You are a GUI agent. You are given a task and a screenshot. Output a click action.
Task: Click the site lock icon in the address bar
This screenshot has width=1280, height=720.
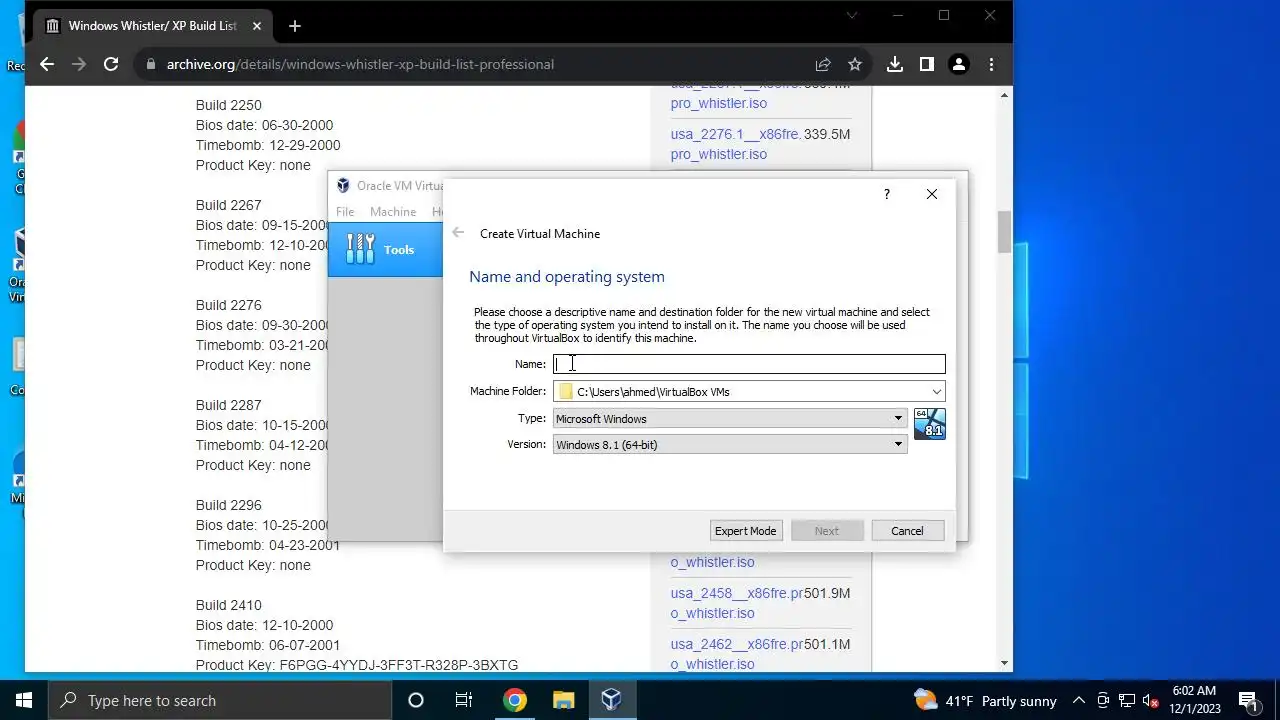(150, 64)
